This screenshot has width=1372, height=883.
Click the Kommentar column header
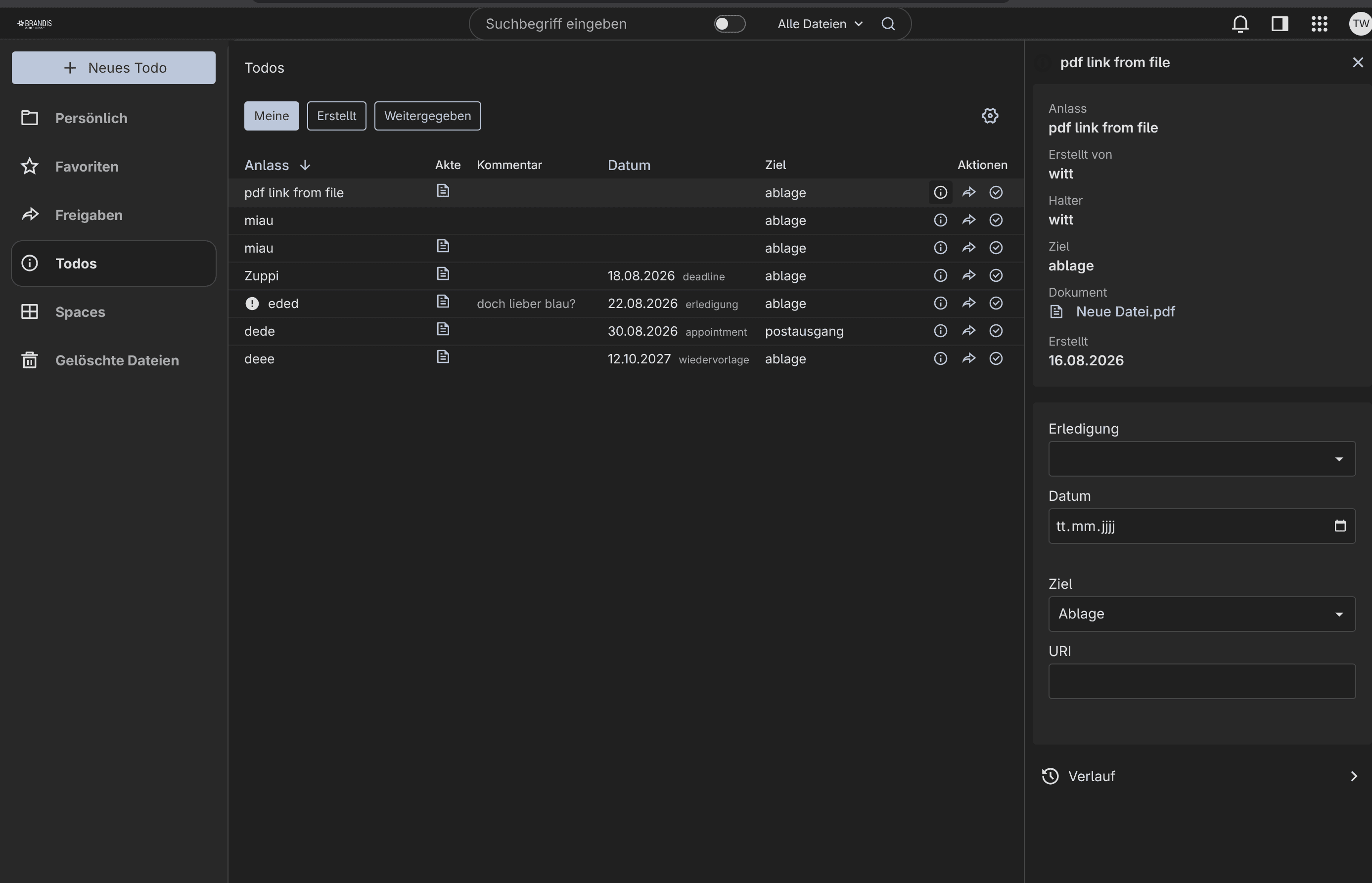509,165
